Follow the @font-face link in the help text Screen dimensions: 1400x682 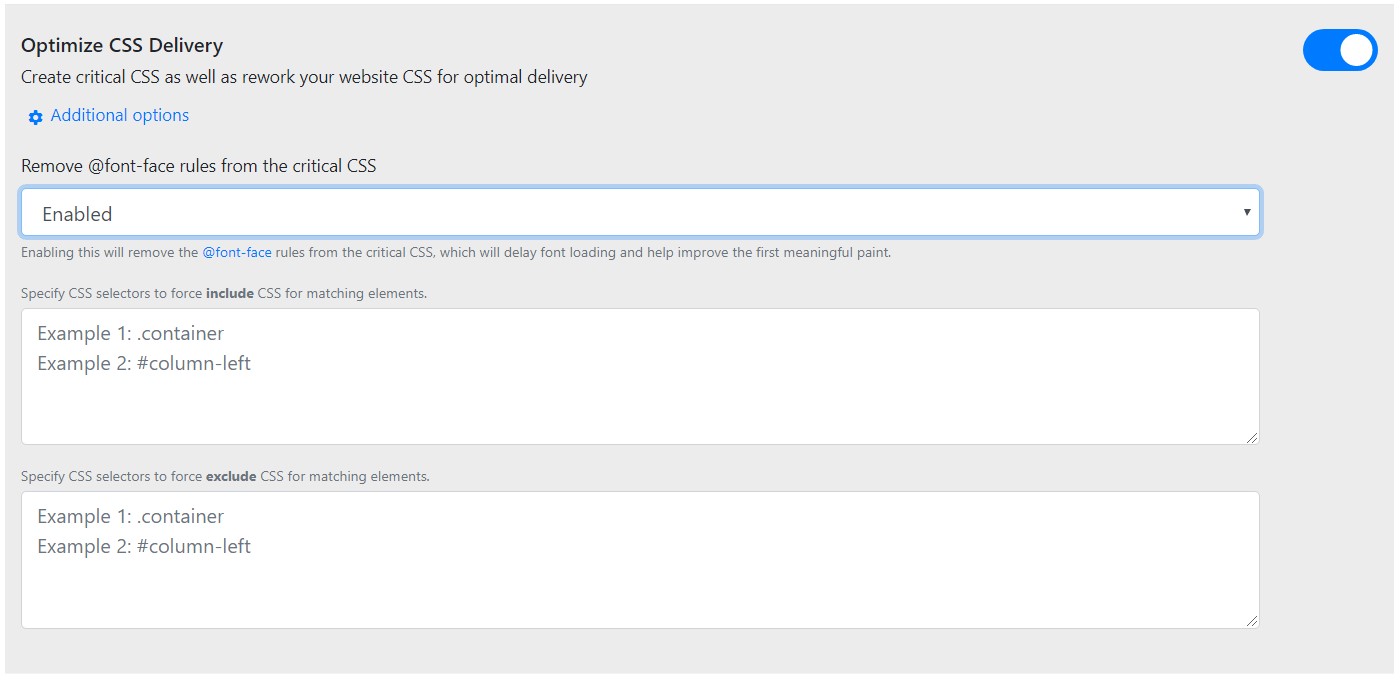(x=237, y=253)
